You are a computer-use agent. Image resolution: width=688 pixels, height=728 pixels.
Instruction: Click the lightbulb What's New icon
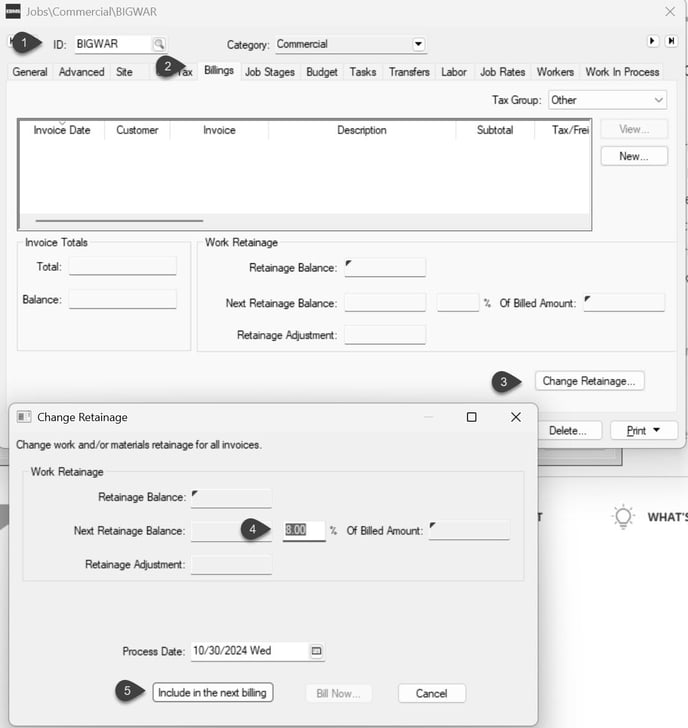623,517
